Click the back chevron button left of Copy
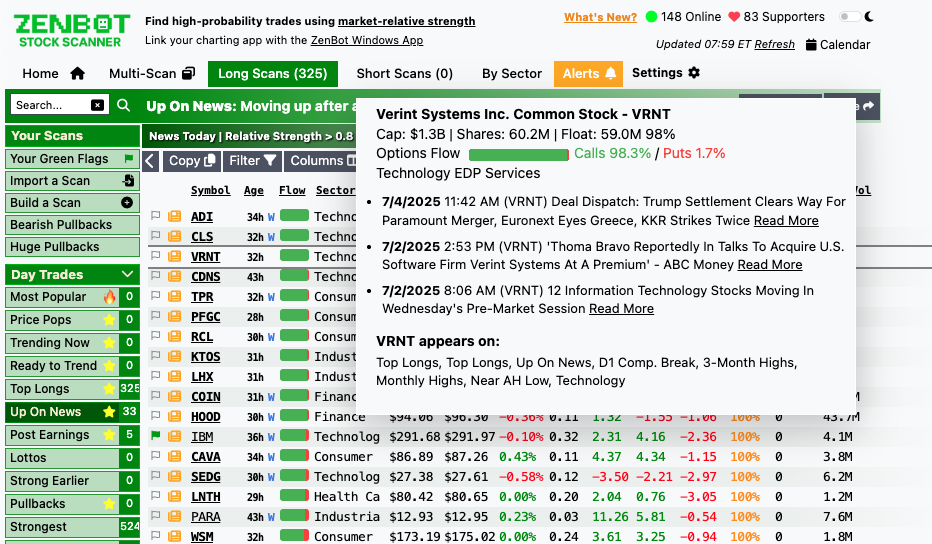This screenshot has height=544, width=932. pyautogui.click(x=150, y=161)
